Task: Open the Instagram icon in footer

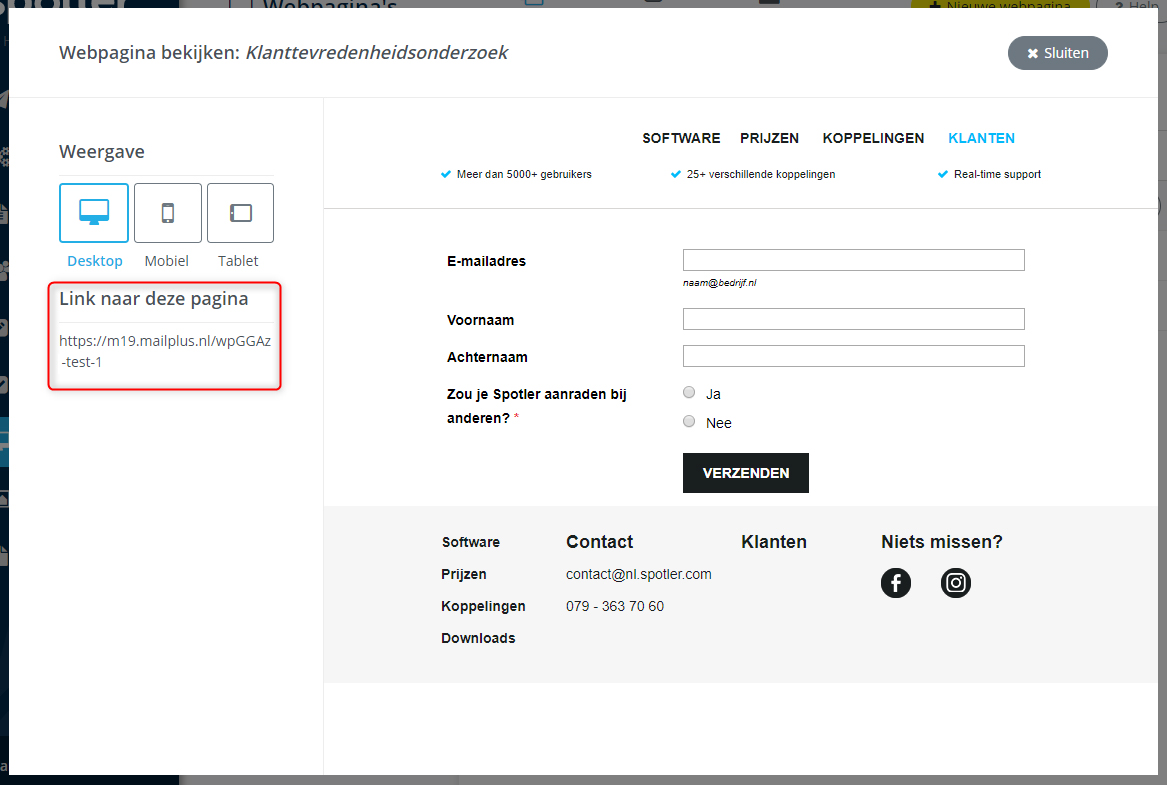Action: click(955, 583)
